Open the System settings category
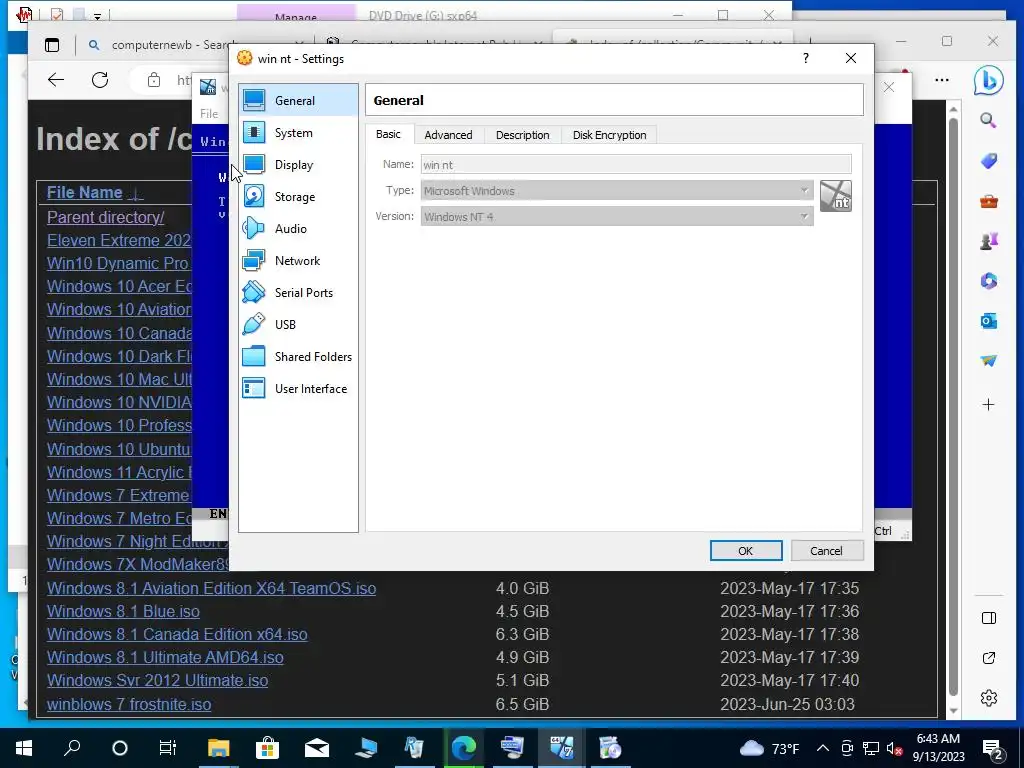 [x=298, y=133]
